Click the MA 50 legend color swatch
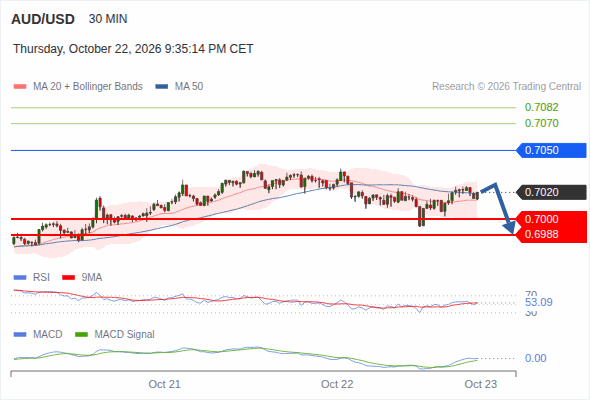The height and width of the screenshot is (400, 590). pos(162,87)
